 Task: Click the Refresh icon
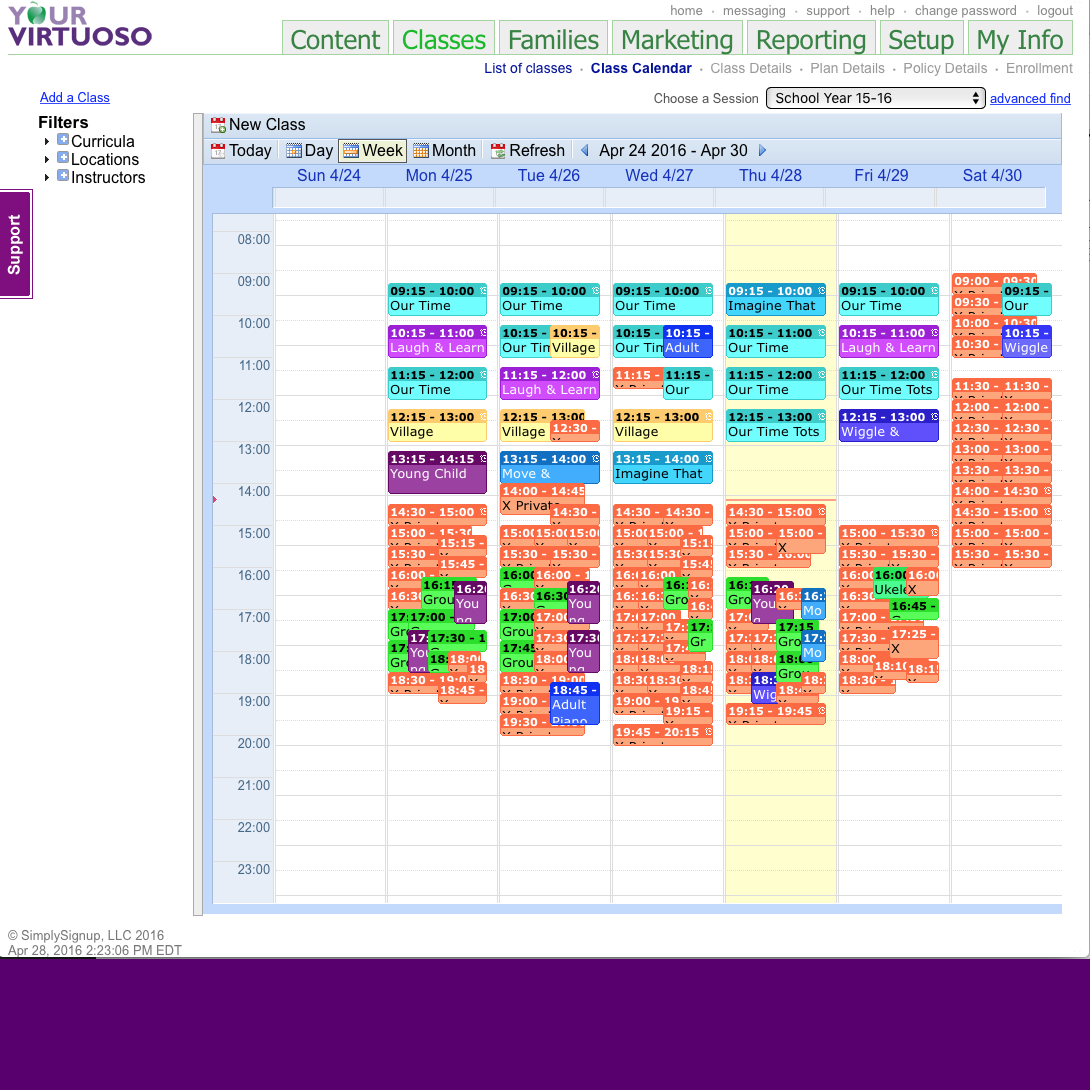[498, 151]
